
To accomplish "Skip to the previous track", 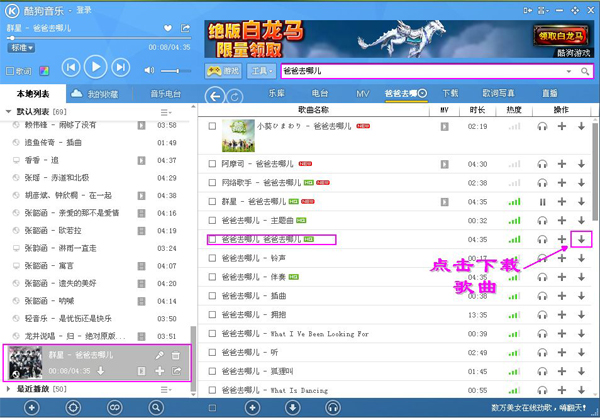I will point(71,67).
